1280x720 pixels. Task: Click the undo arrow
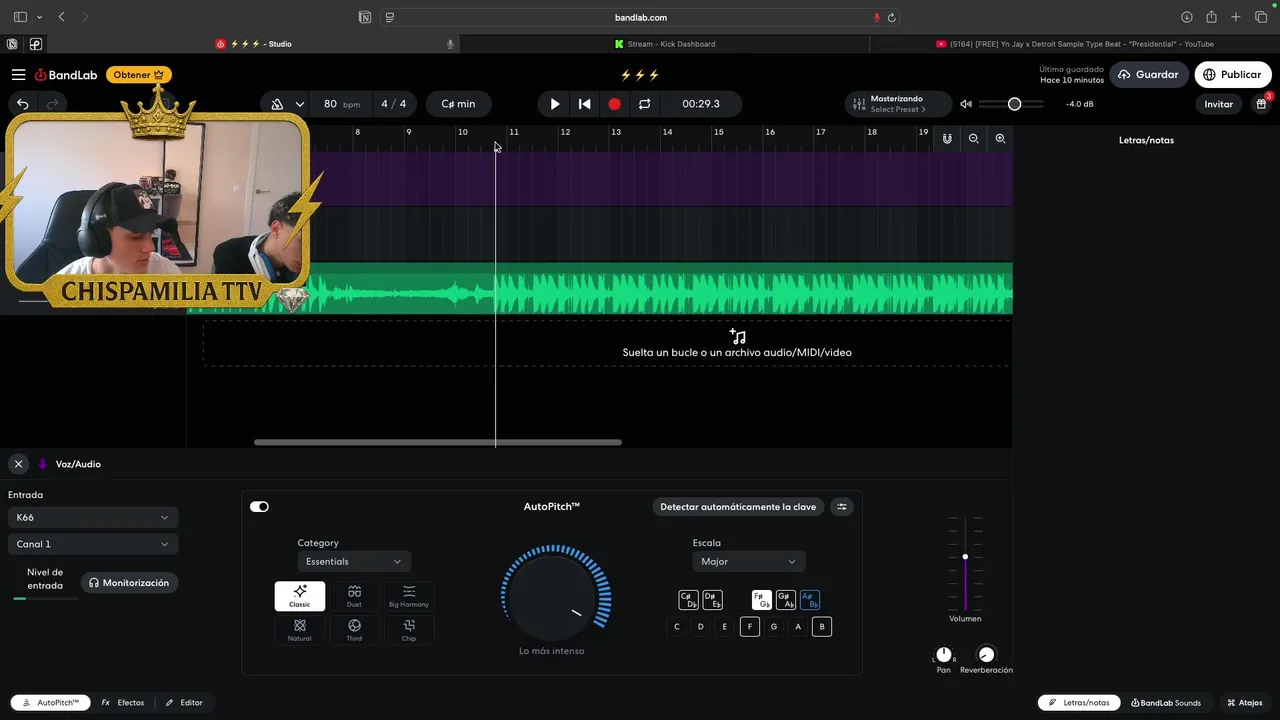pyautogui.click(x=22, y=104)
